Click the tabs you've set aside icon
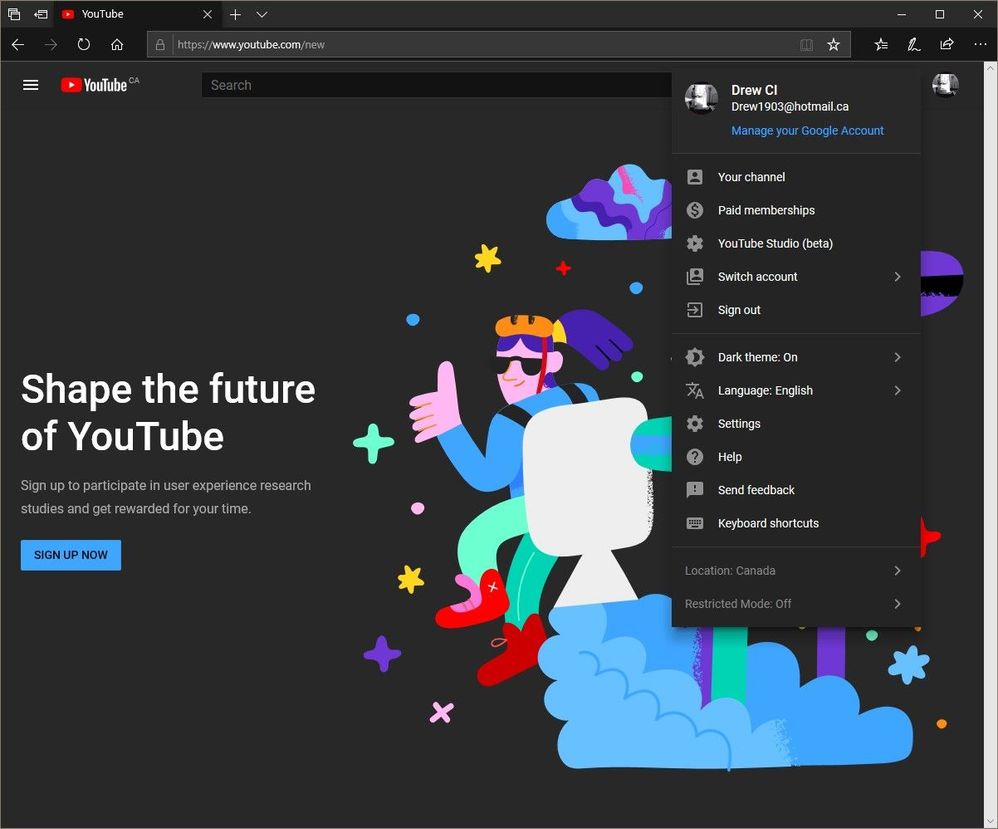 [x=14, y=14]
